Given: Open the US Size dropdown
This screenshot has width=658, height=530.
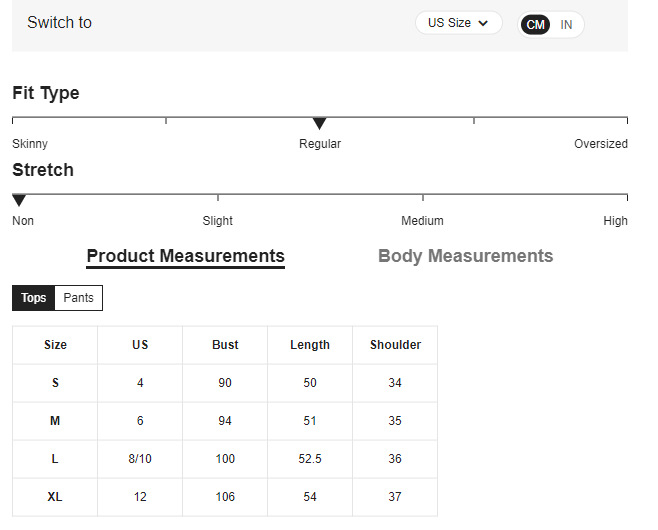Looking at the screenshot, I should pyautogui.click(x=458, y=23).
